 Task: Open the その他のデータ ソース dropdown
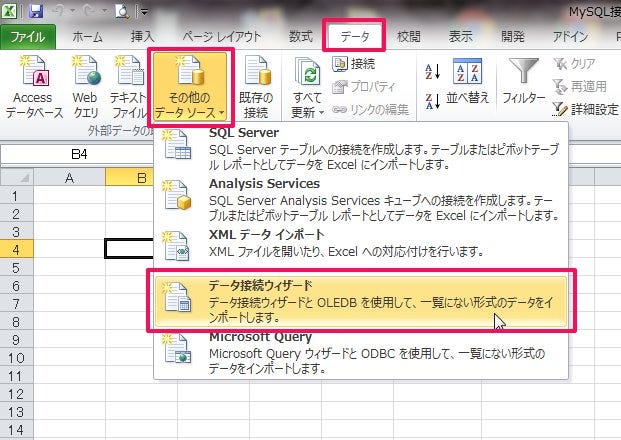(190, 86)
